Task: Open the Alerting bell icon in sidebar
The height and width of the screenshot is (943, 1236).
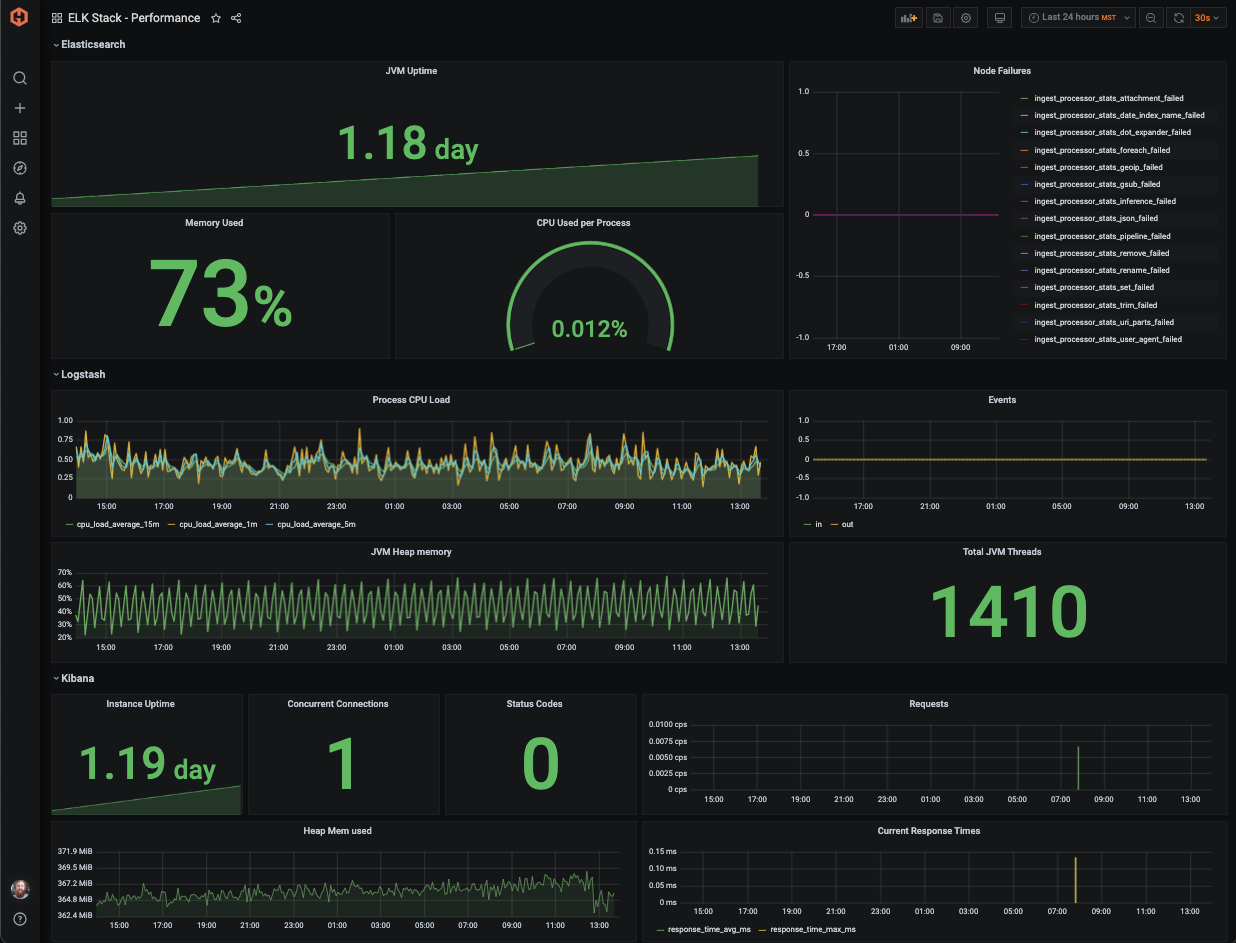Action: coord(19,198)
